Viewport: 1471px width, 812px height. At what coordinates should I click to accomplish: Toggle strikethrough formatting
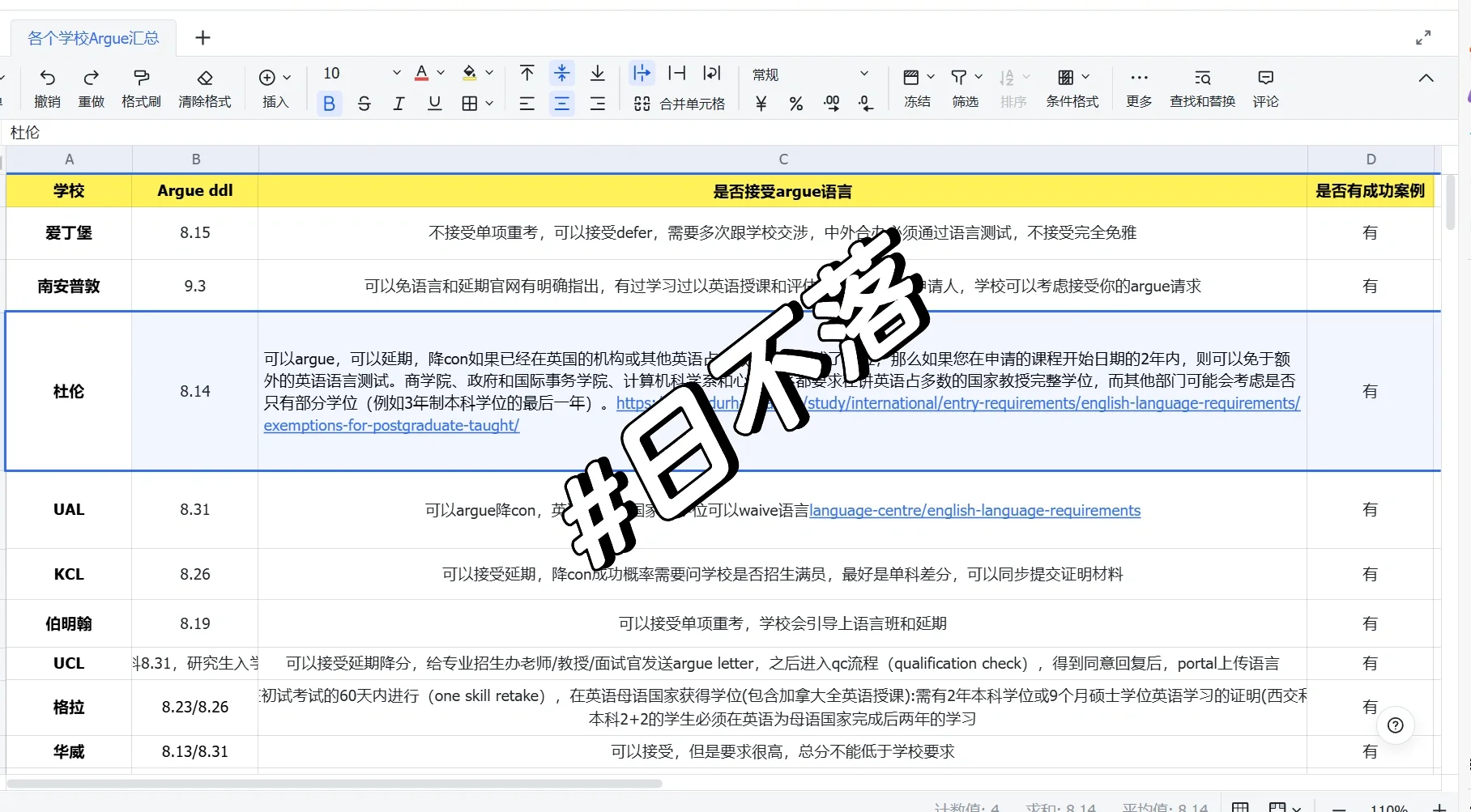coord(364,104)
